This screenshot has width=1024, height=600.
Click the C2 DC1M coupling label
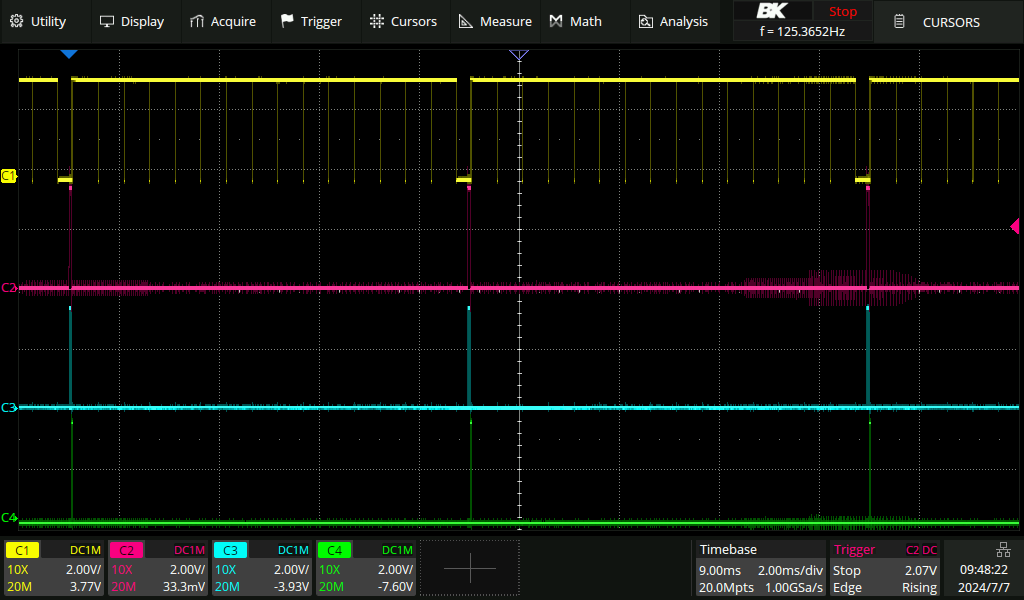tap(189, 550)
